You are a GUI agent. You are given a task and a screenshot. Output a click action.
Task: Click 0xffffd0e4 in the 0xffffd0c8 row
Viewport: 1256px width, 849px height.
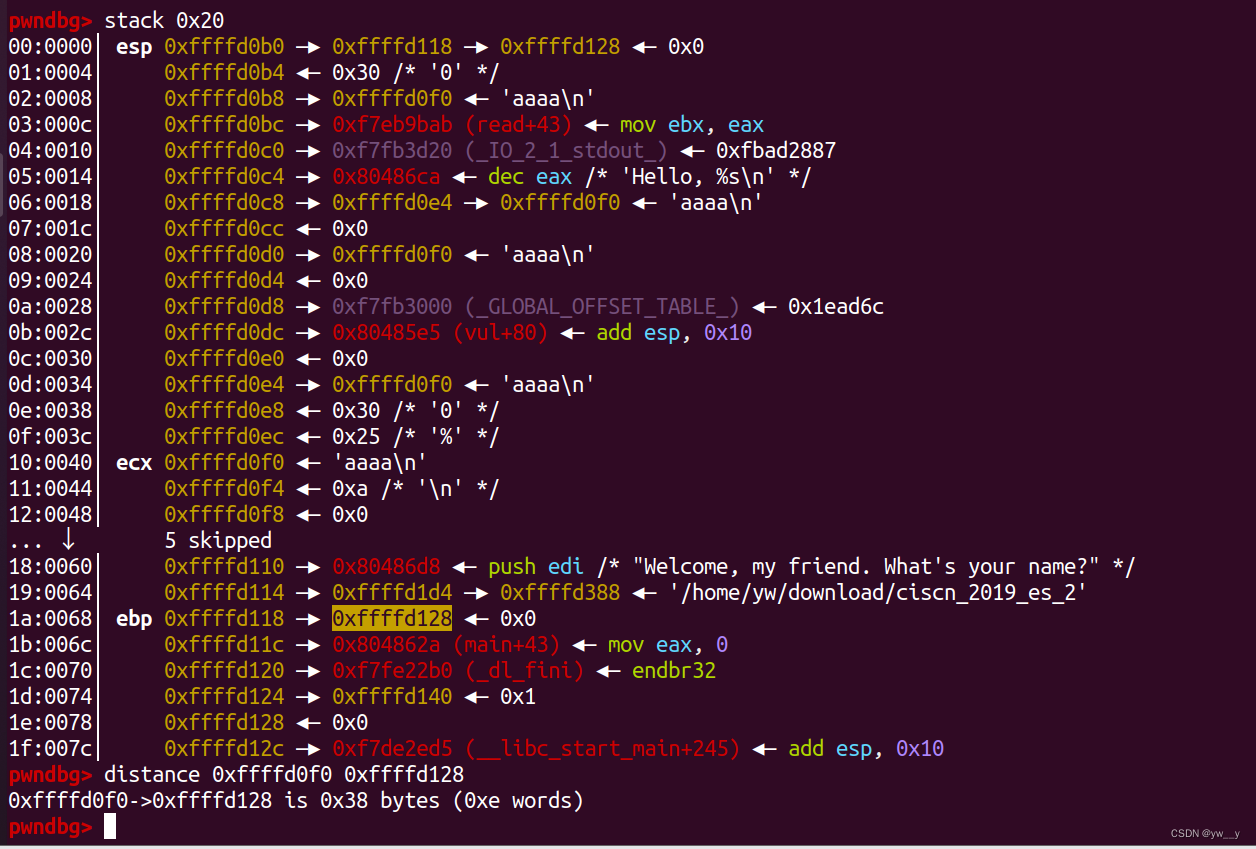click(x=392, y=203)
